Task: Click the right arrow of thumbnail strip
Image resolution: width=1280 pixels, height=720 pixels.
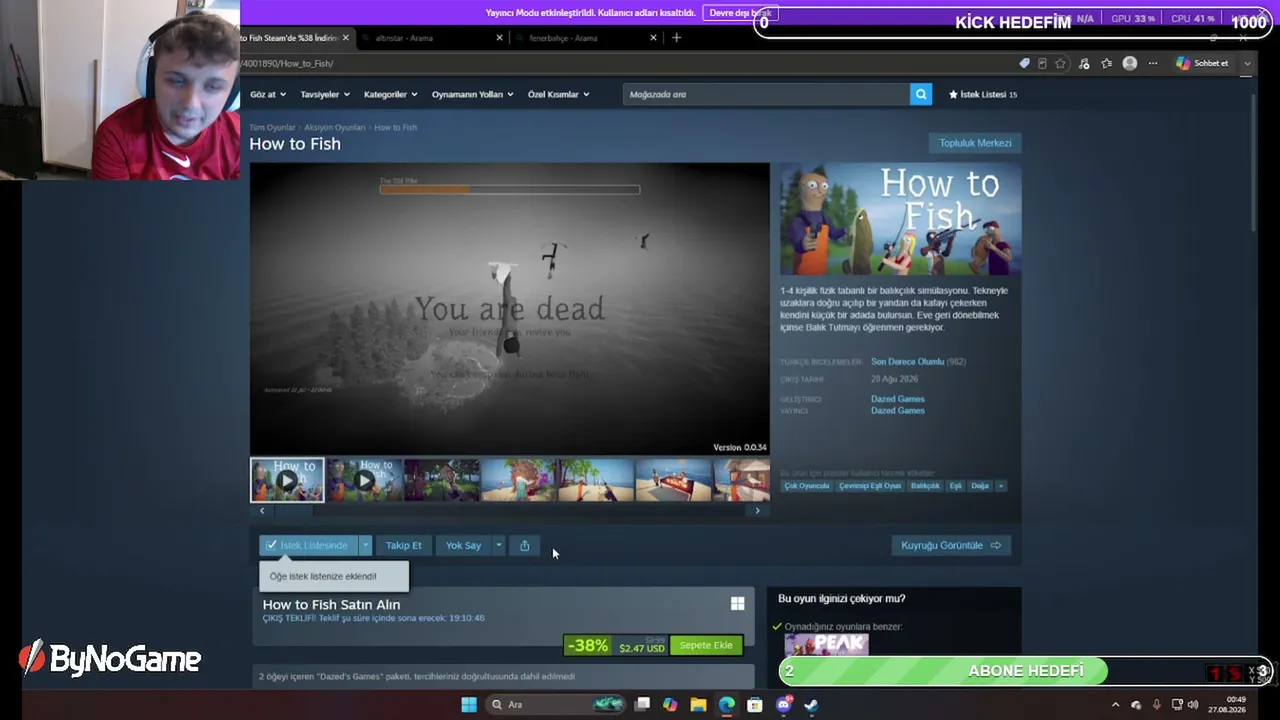Action: pos(757,511)
